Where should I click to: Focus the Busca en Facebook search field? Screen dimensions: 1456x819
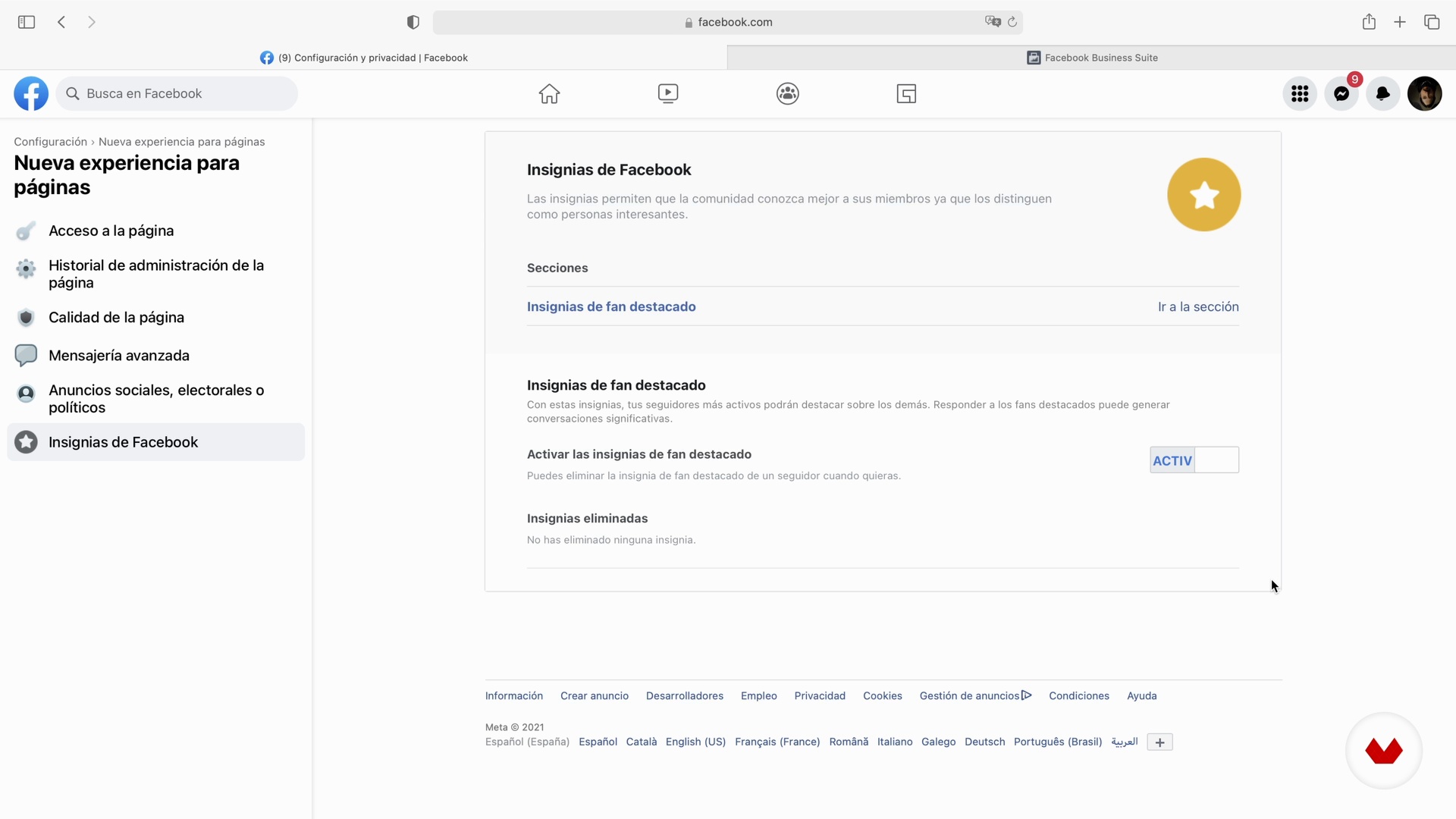[x=177, y=93]
